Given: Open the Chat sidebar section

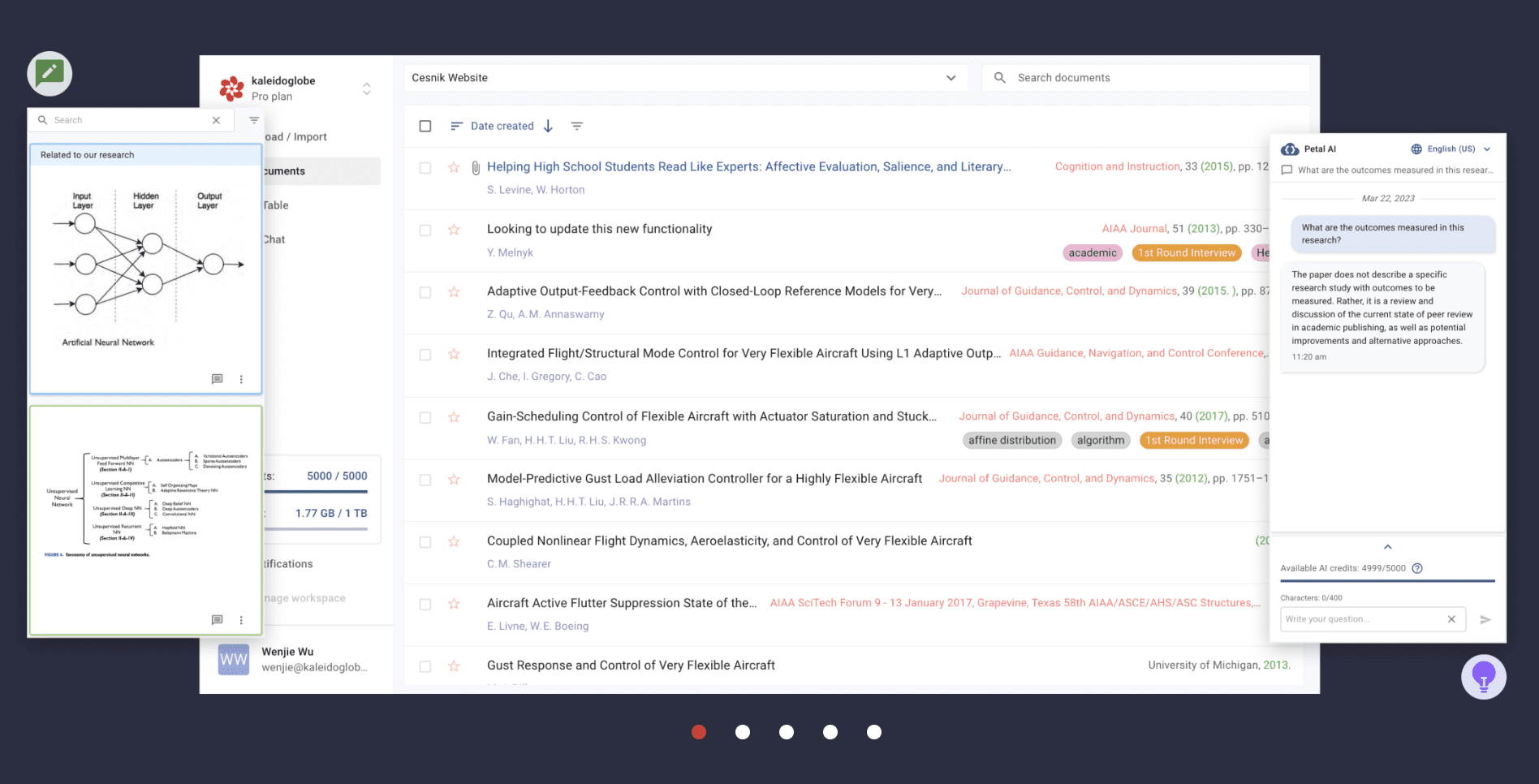Looking at the screenshot, I should click(x=274, y=239).
